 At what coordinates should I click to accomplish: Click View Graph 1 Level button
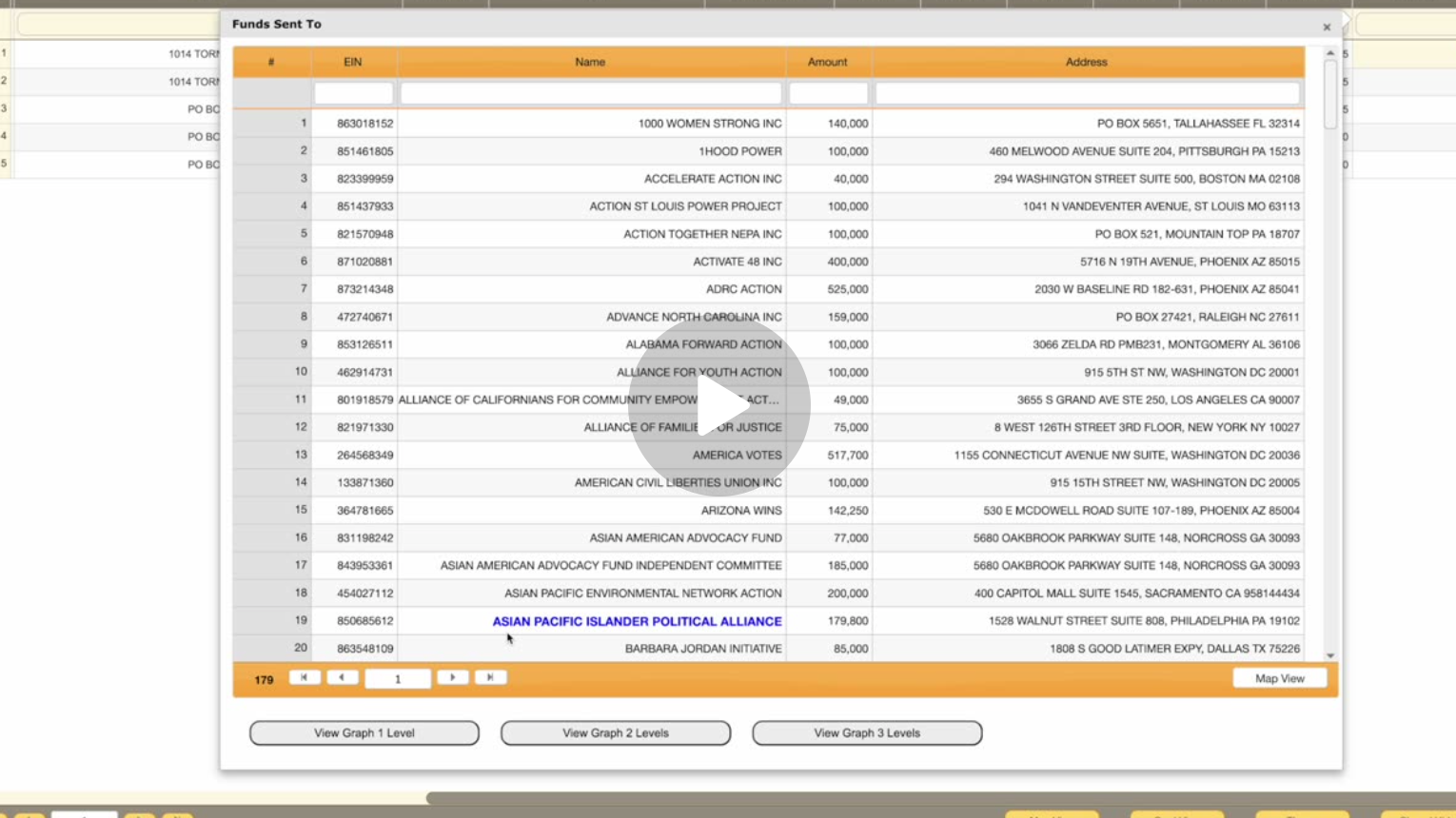[364, 733]
